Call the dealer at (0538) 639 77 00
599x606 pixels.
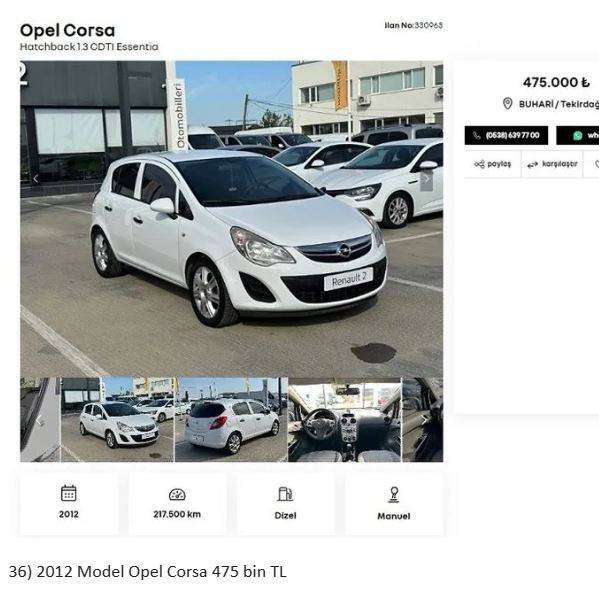point(506,136)
